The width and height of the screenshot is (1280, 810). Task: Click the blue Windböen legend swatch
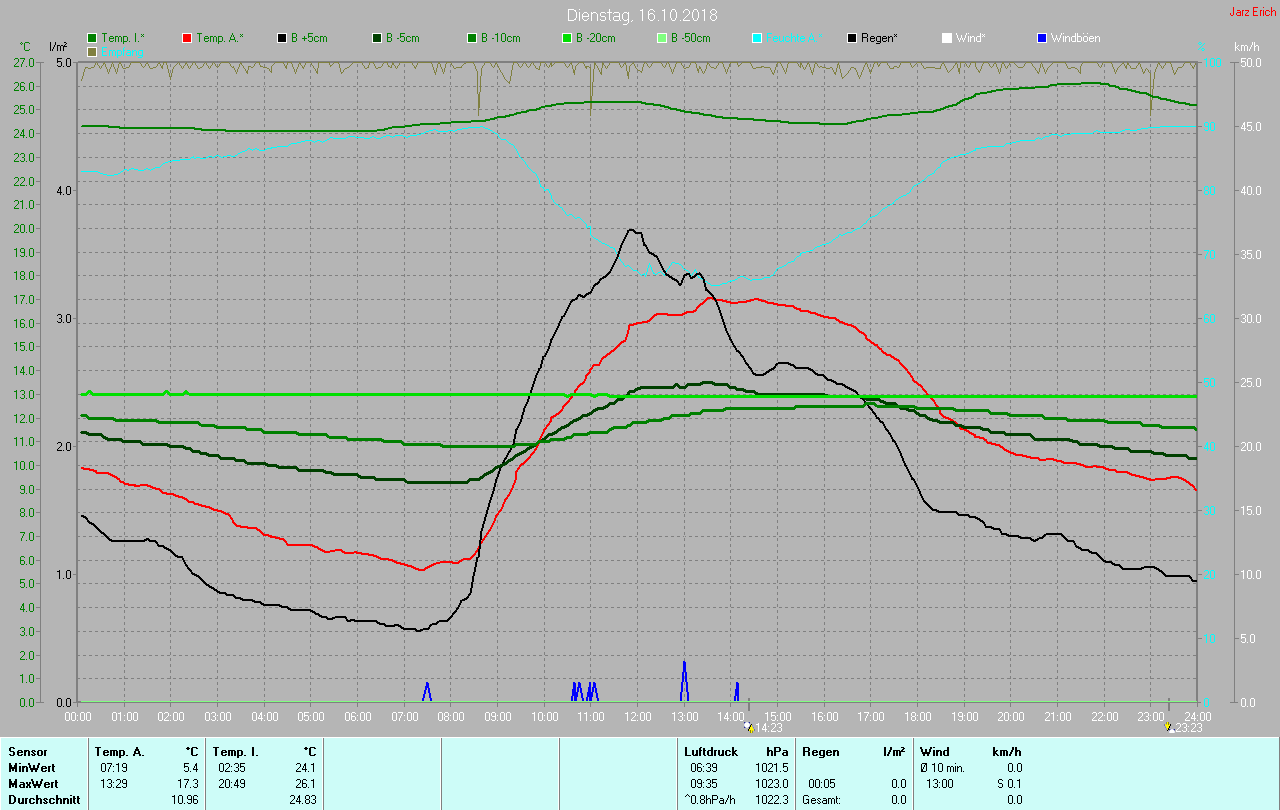pyautogui.click(x=1042, y=38)
